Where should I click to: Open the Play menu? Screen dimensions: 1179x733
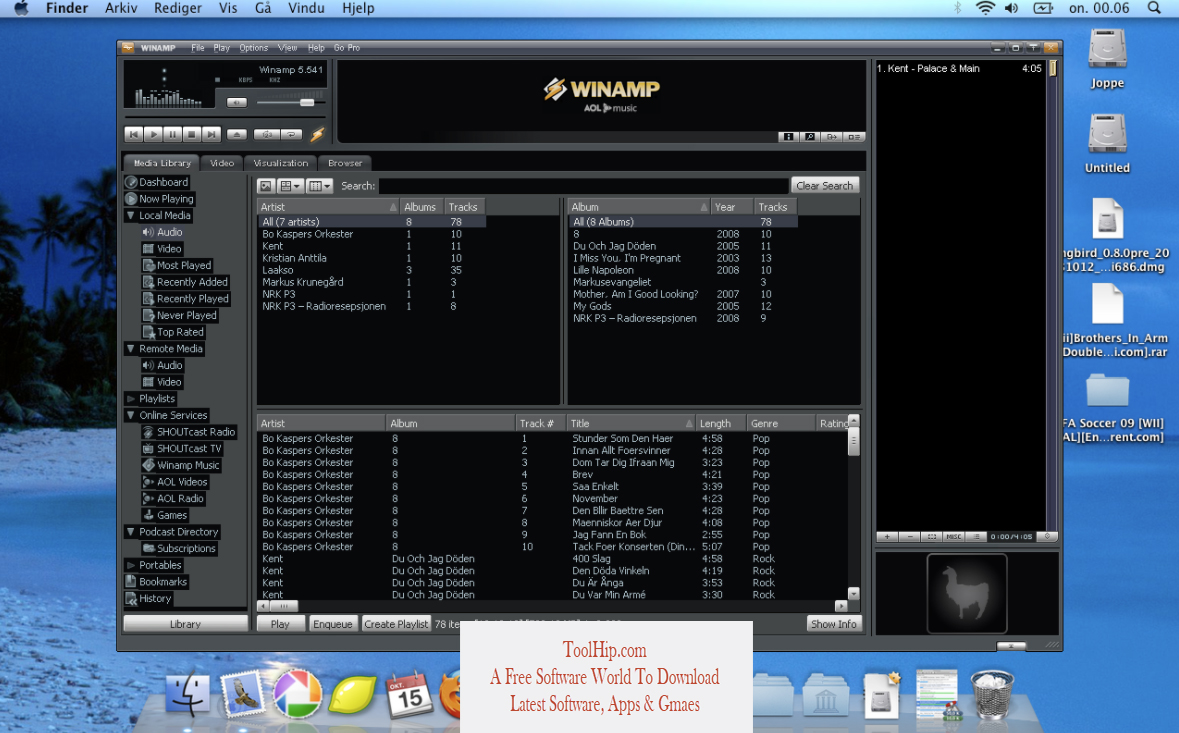pos(222,47)
